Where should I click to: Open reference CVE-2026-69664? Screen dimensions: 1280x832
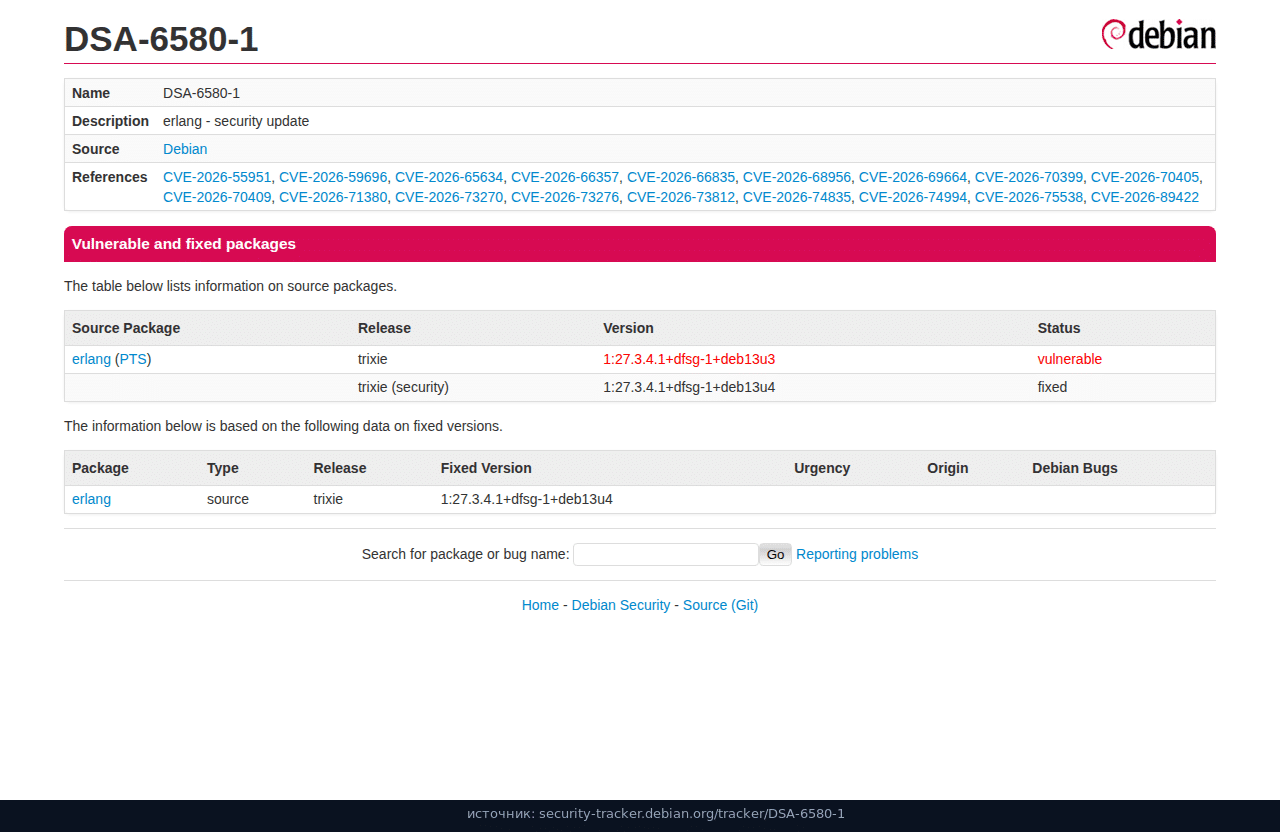[913, 177]
